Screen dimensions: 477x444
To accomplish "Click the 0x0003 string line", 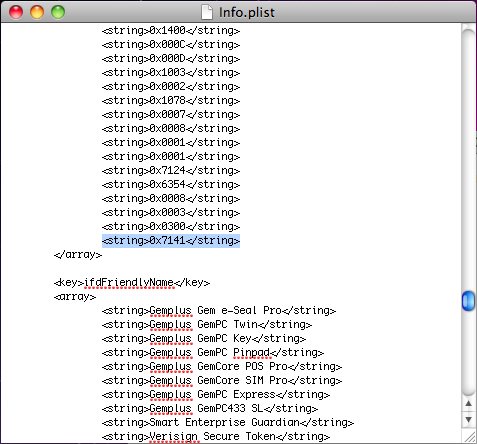I will (171, 213).
